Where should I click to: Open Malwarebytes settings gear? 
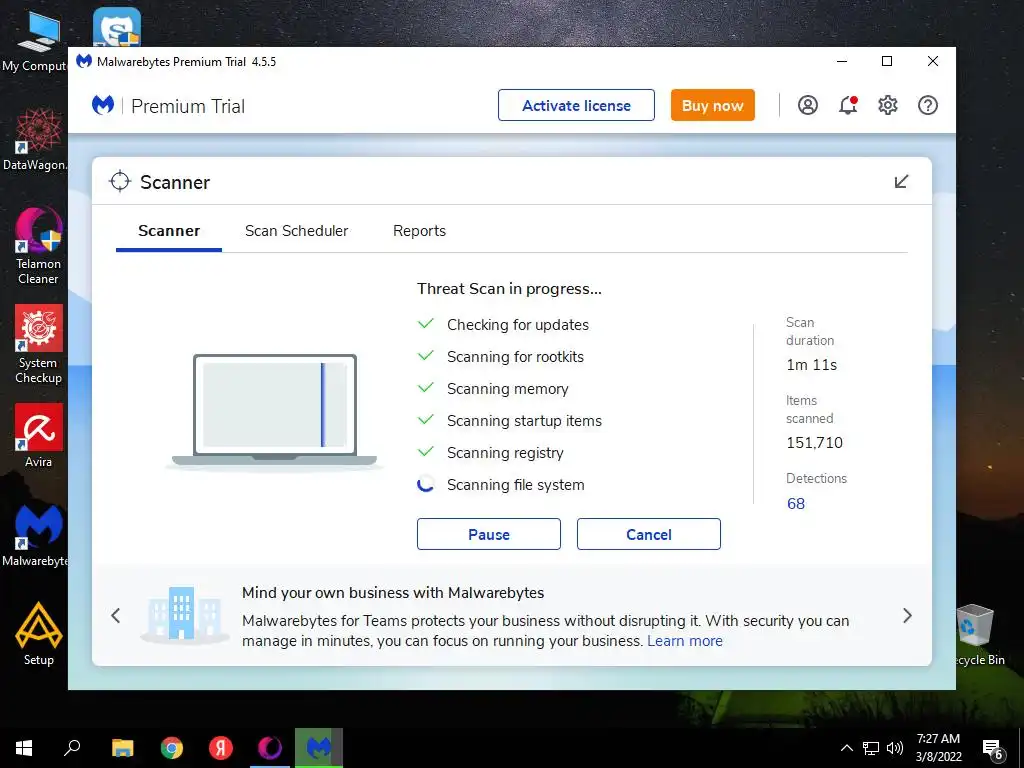pyautogui.click(x=888, y=105)
